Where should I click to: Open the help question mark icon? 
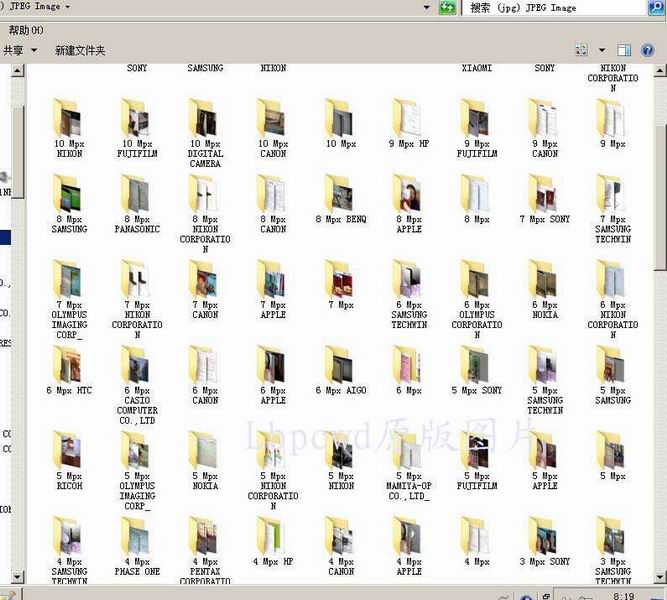647,50
